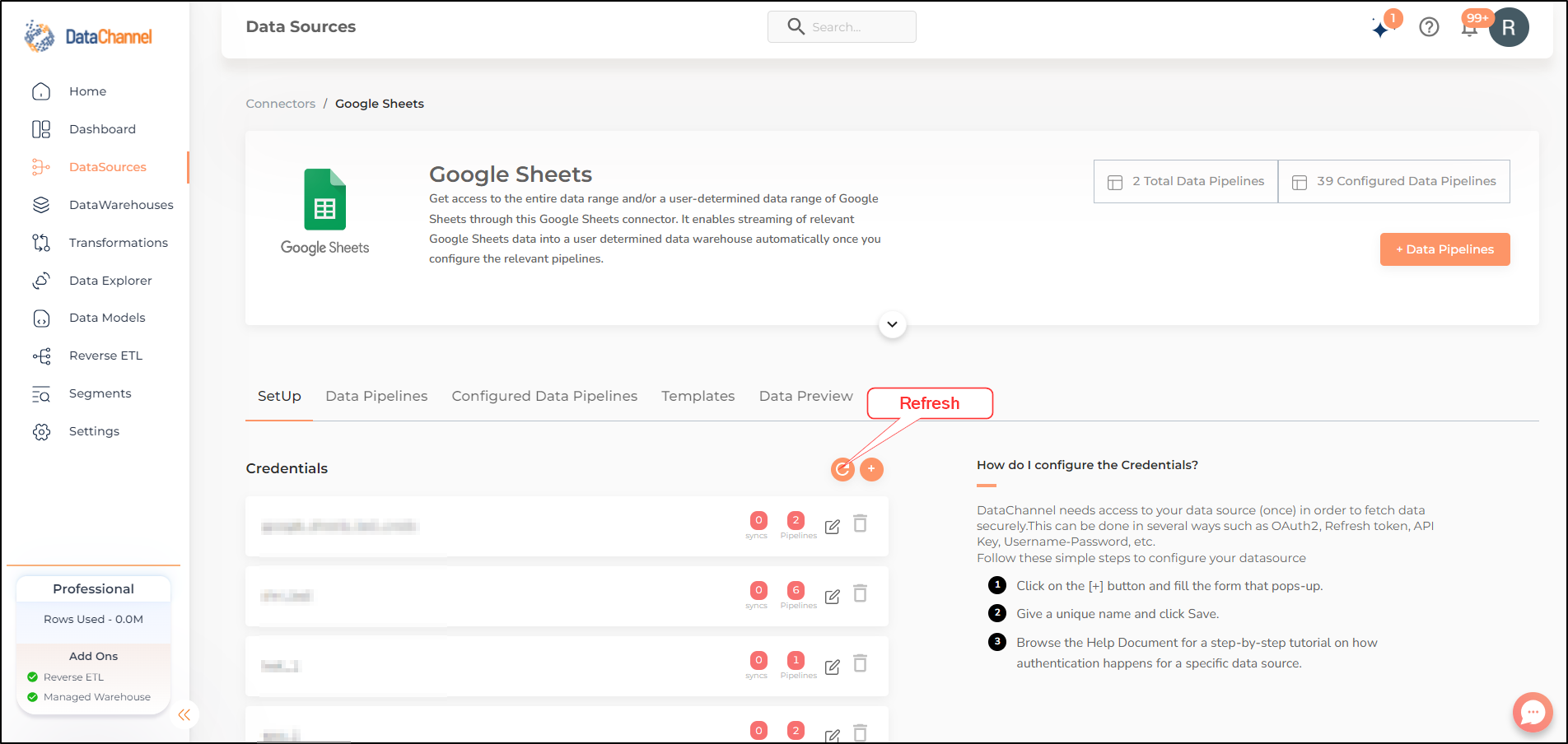Go back to Connectors breadcrumb

(x=280, y=104)
